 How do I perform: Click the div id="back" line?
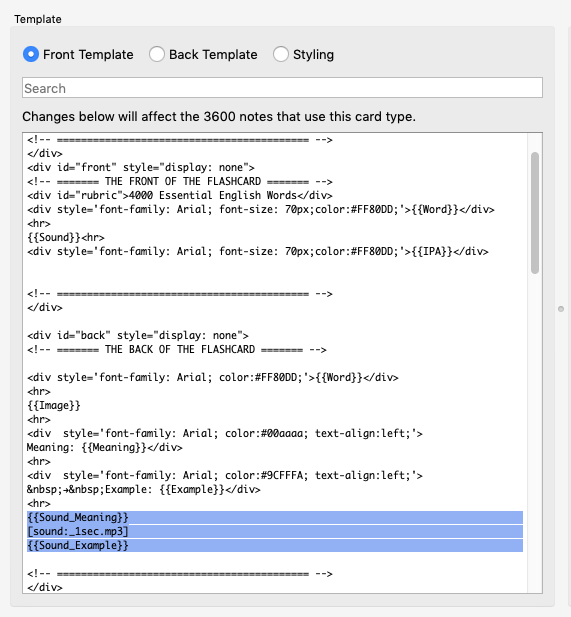(x=138, y=335)
